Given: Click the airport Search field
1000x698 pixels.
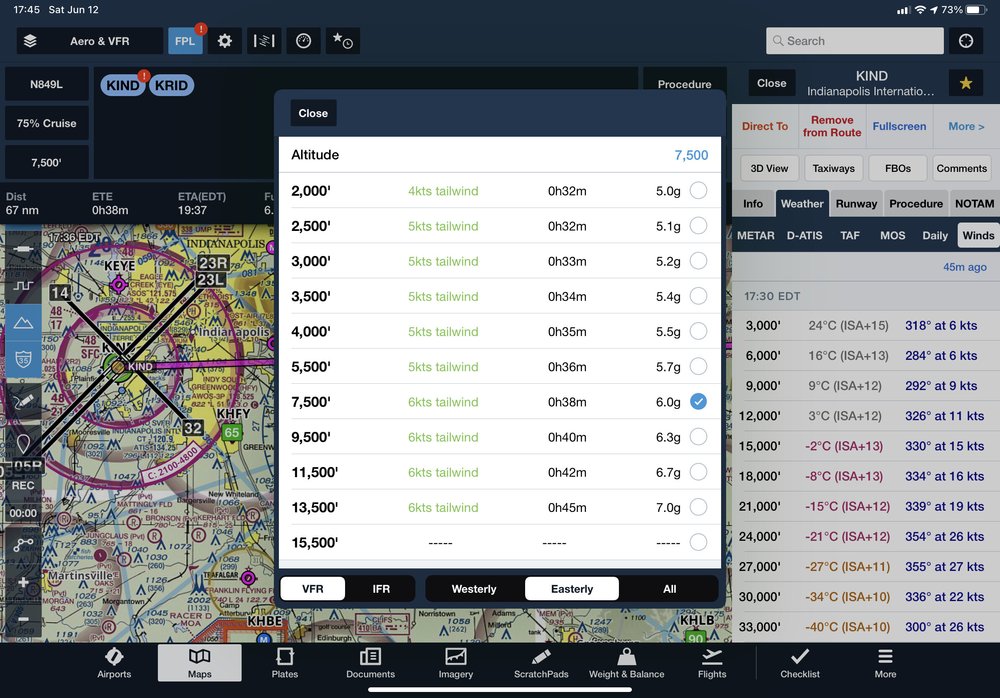Looking at the screenshot, I should click(854, 40).
